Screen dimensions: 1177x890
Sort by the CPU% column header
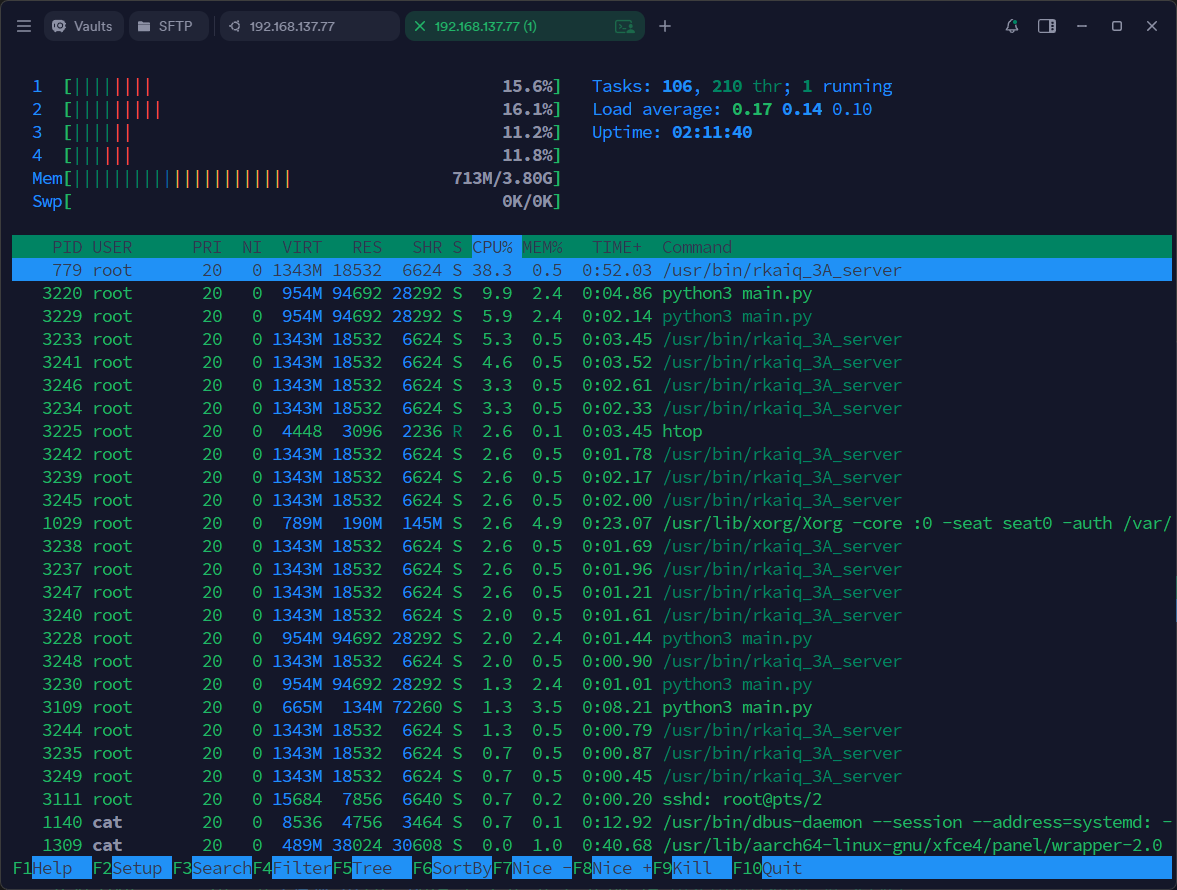[x=492, y=247]
